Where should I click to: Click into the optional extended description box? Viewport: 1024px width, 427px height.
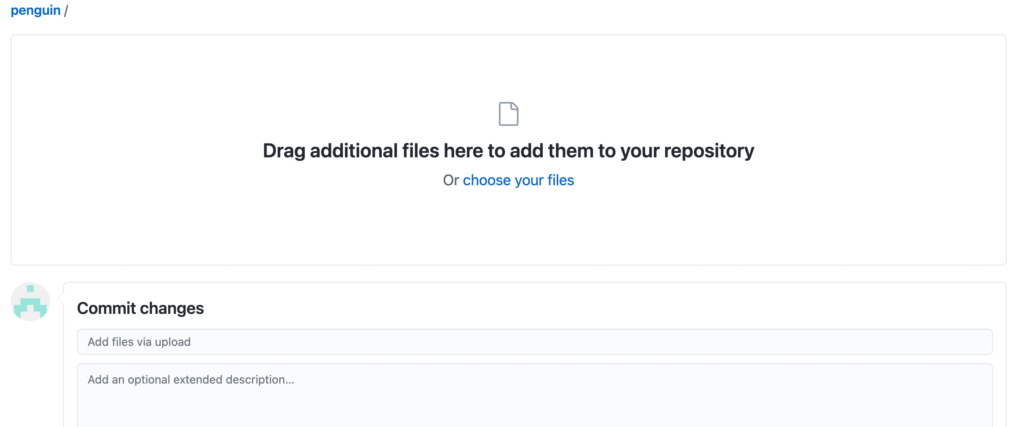pos(534,396)
